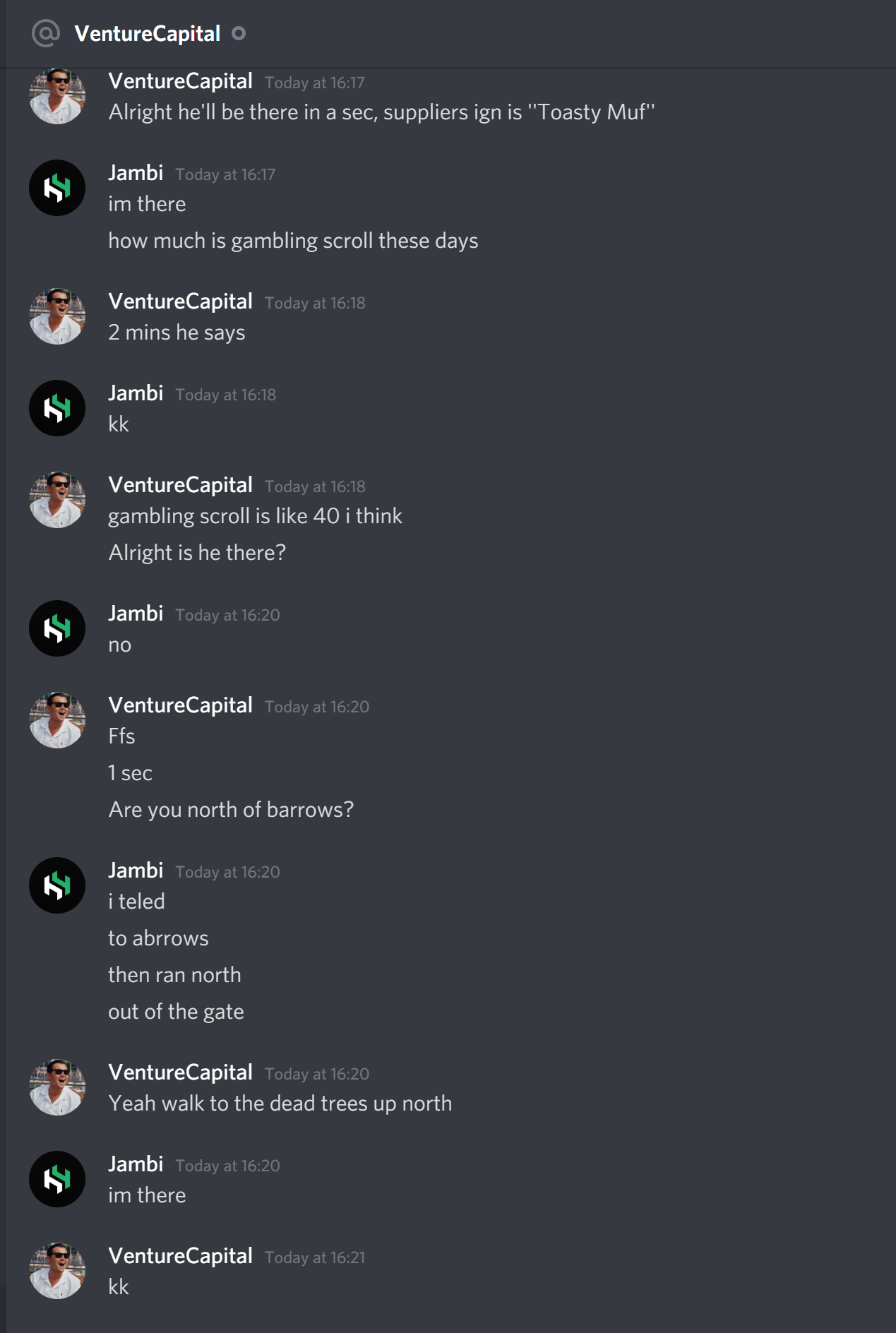Click VentureCapital's avatar beside '2 mins he says'
Viewport: 896px width, 1333px height.
tap(57, 316)
